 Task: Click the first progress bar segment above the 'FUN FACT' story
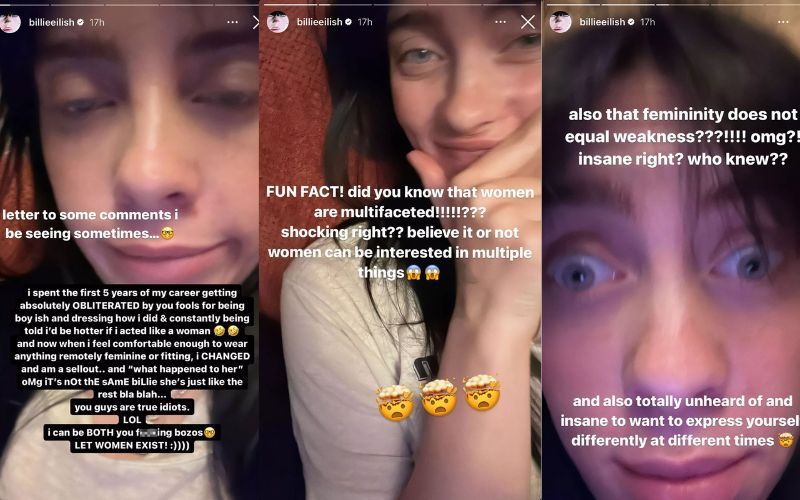tap(289, 5)
